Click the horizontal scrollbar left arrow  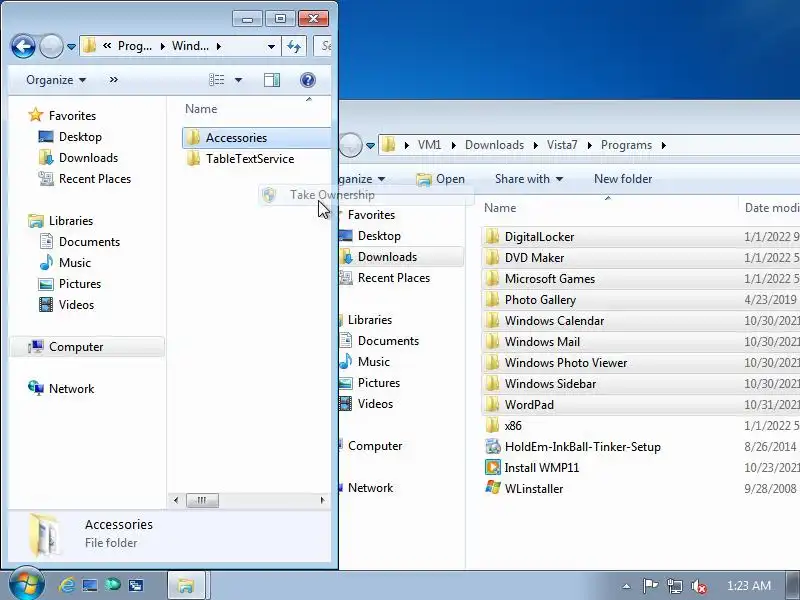pyautogui.click(x=176, y=500)
